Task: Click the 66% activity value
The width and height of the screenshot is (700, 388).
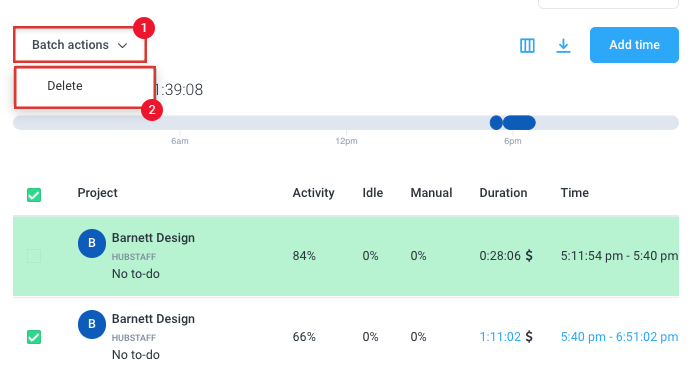Action: point(304,337)
